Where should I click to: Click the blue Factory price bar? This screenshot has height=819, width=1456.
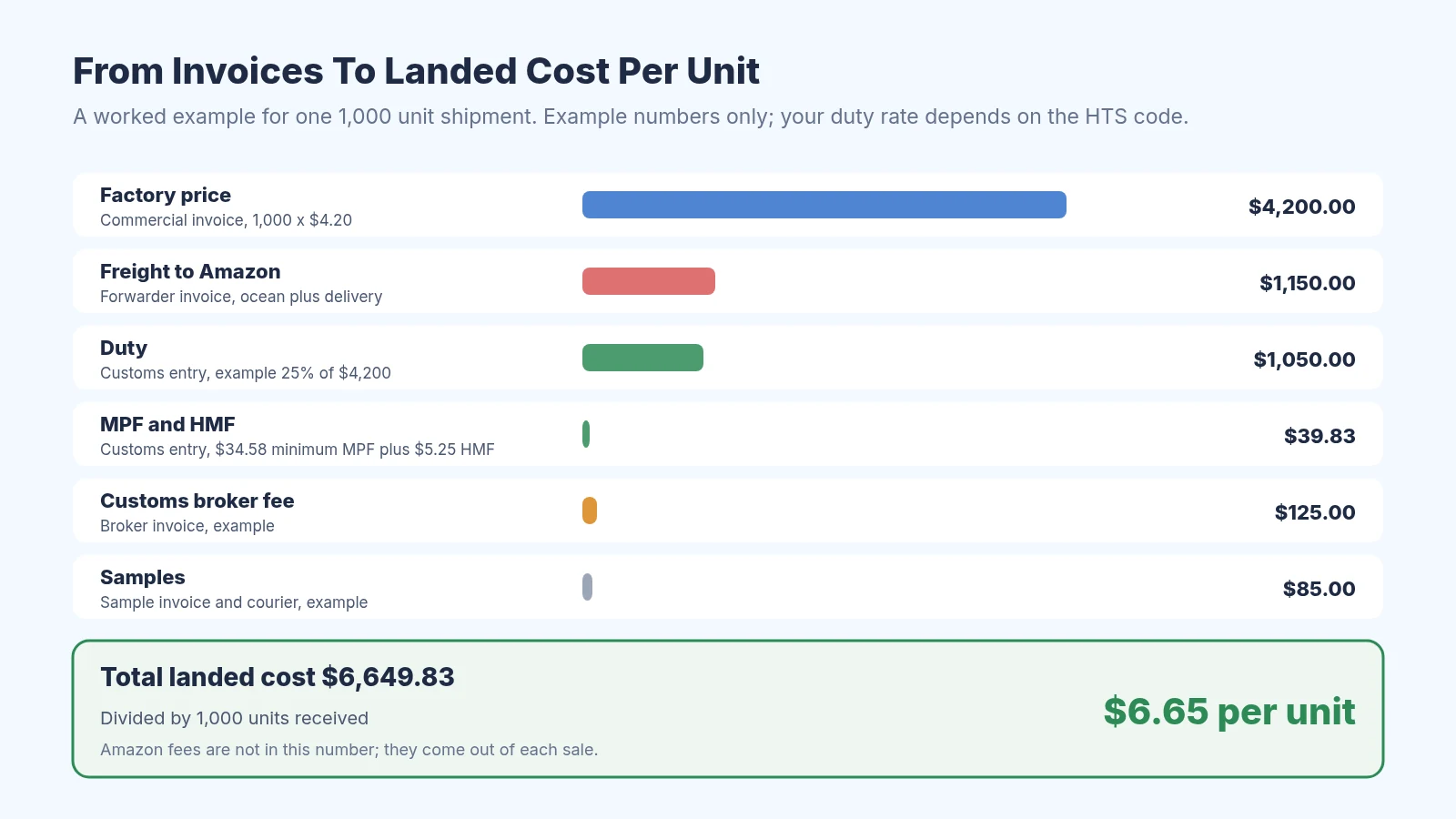pos(824,205)
